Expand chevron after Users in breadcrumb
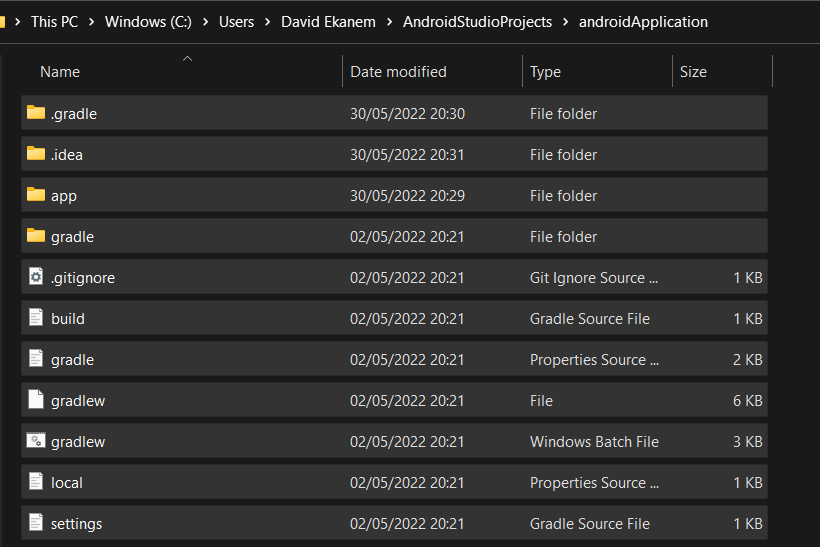820x547 pixels. (x=268, y=22)
